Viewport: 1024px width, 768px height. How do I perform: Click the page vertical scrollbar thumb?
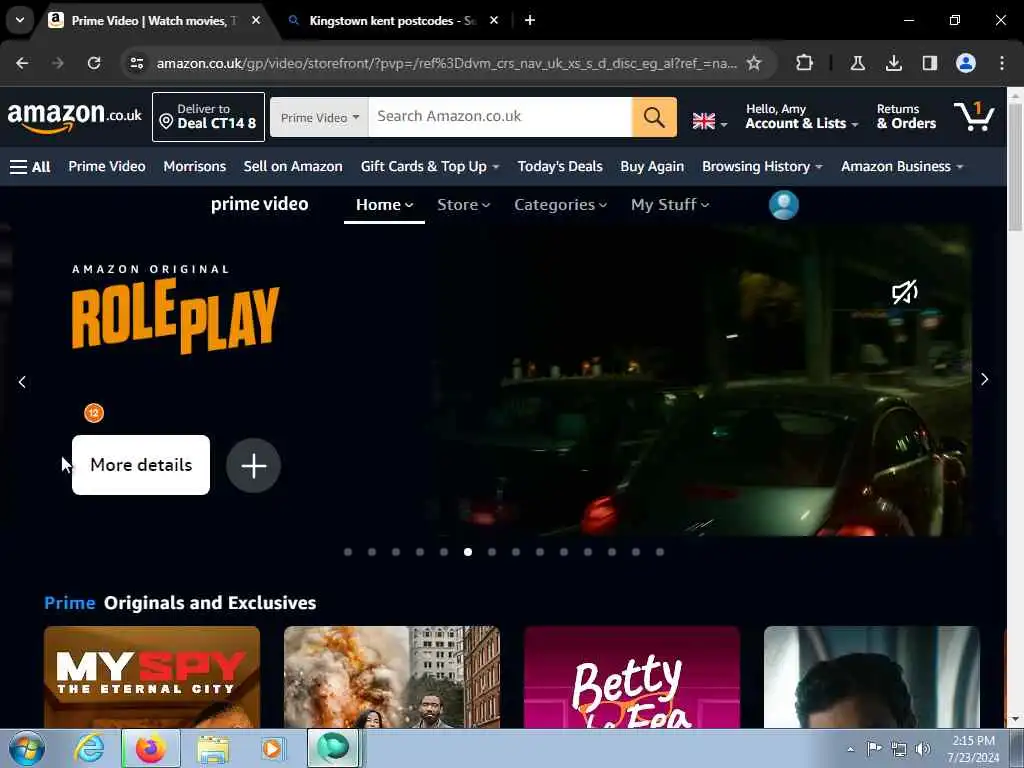point(1015,167)
